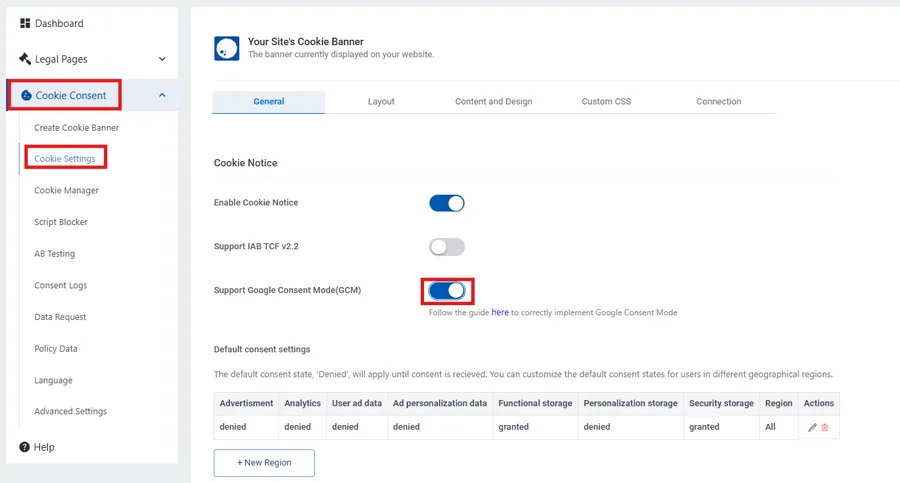Click 'denied' under Advertisment column
The height and width of the screenshot is (483, 900).
(232, 427)
